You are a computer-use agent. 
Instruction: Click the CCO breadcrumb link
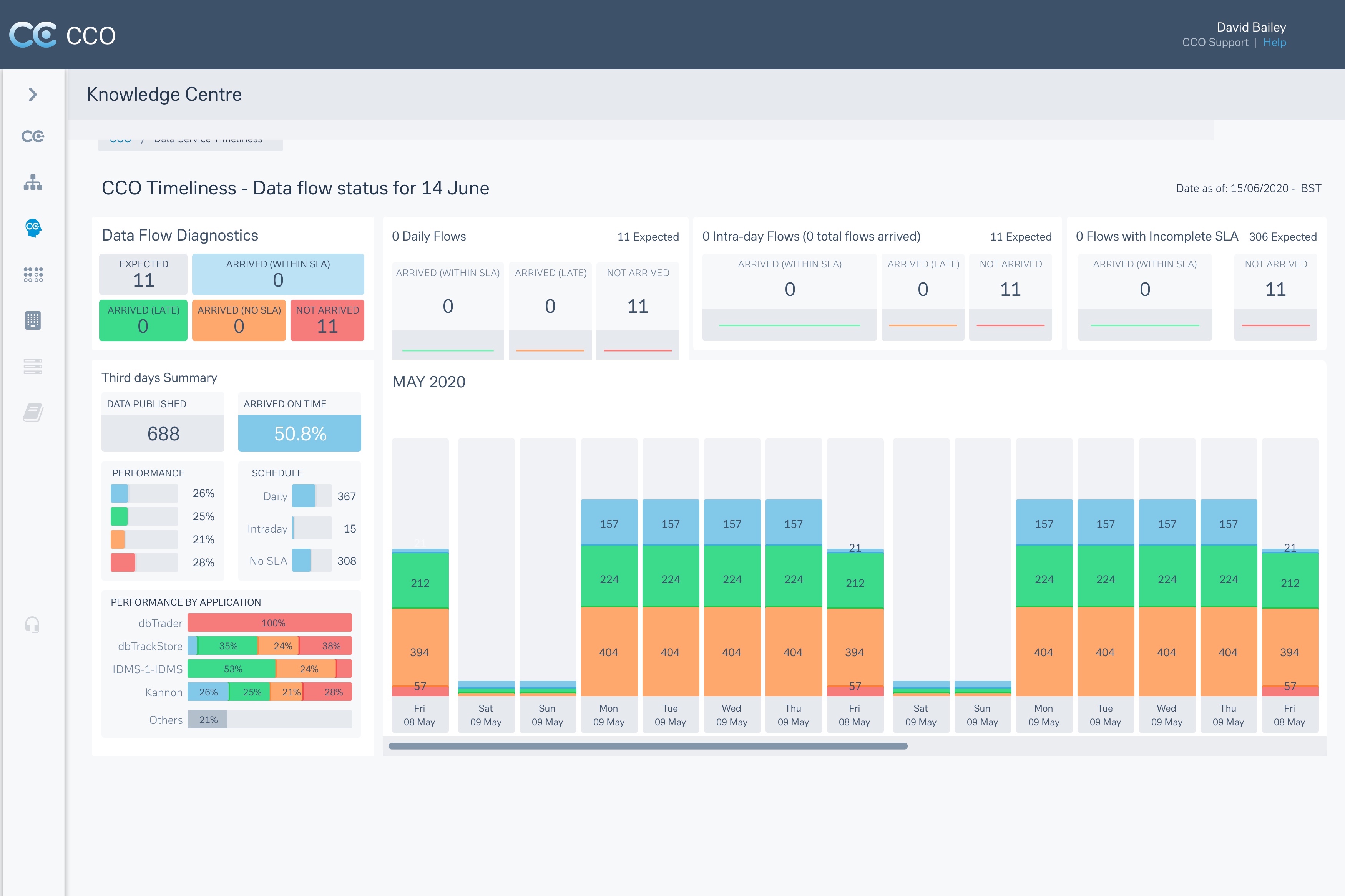point(120,141)
